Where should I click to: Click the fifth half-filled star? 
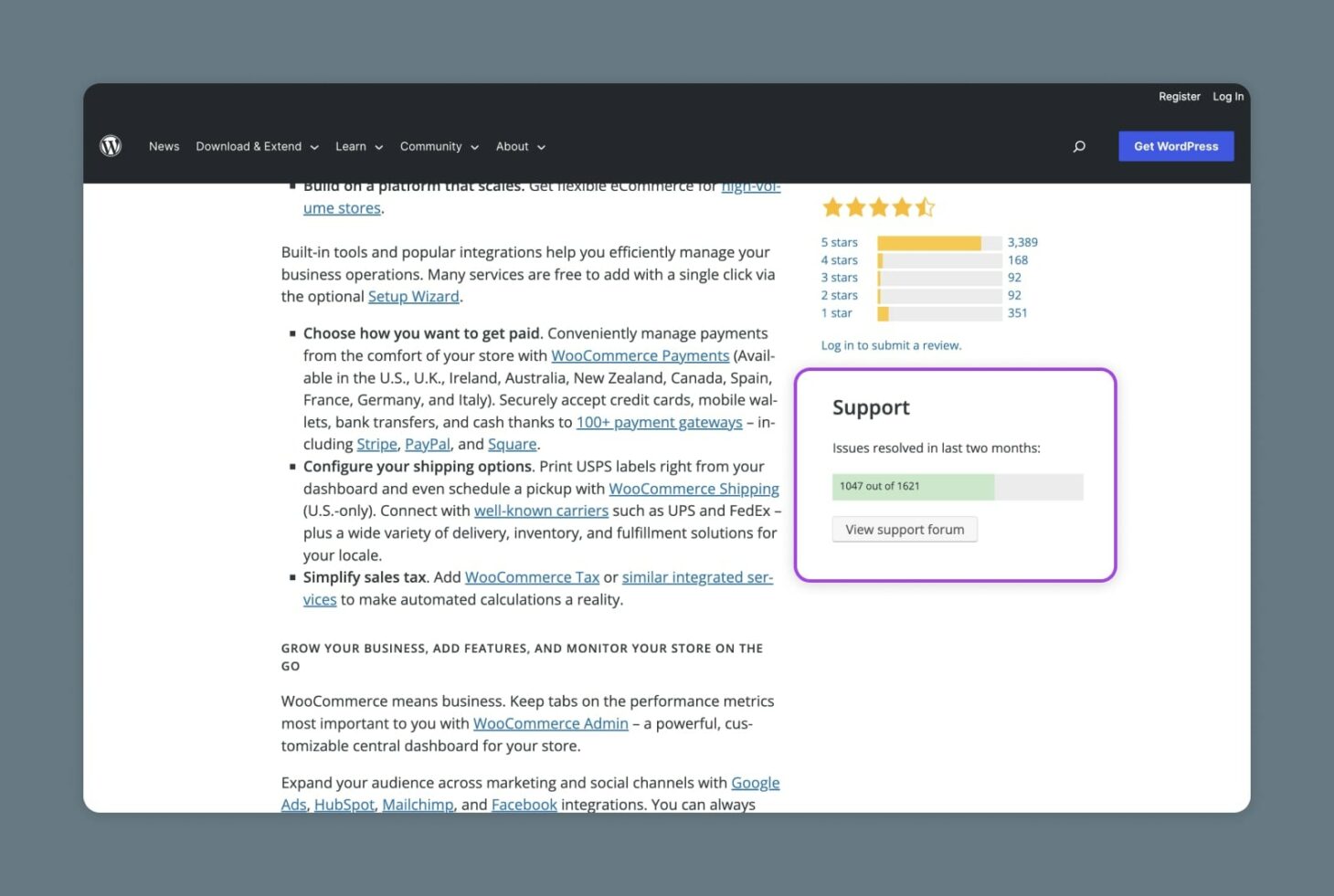click(926, 206)
